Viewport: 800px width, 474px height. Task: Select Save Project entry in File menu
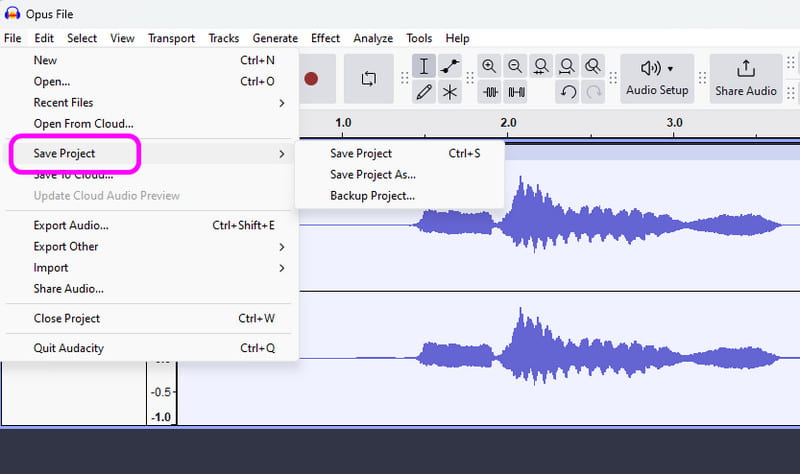(149, 154)
